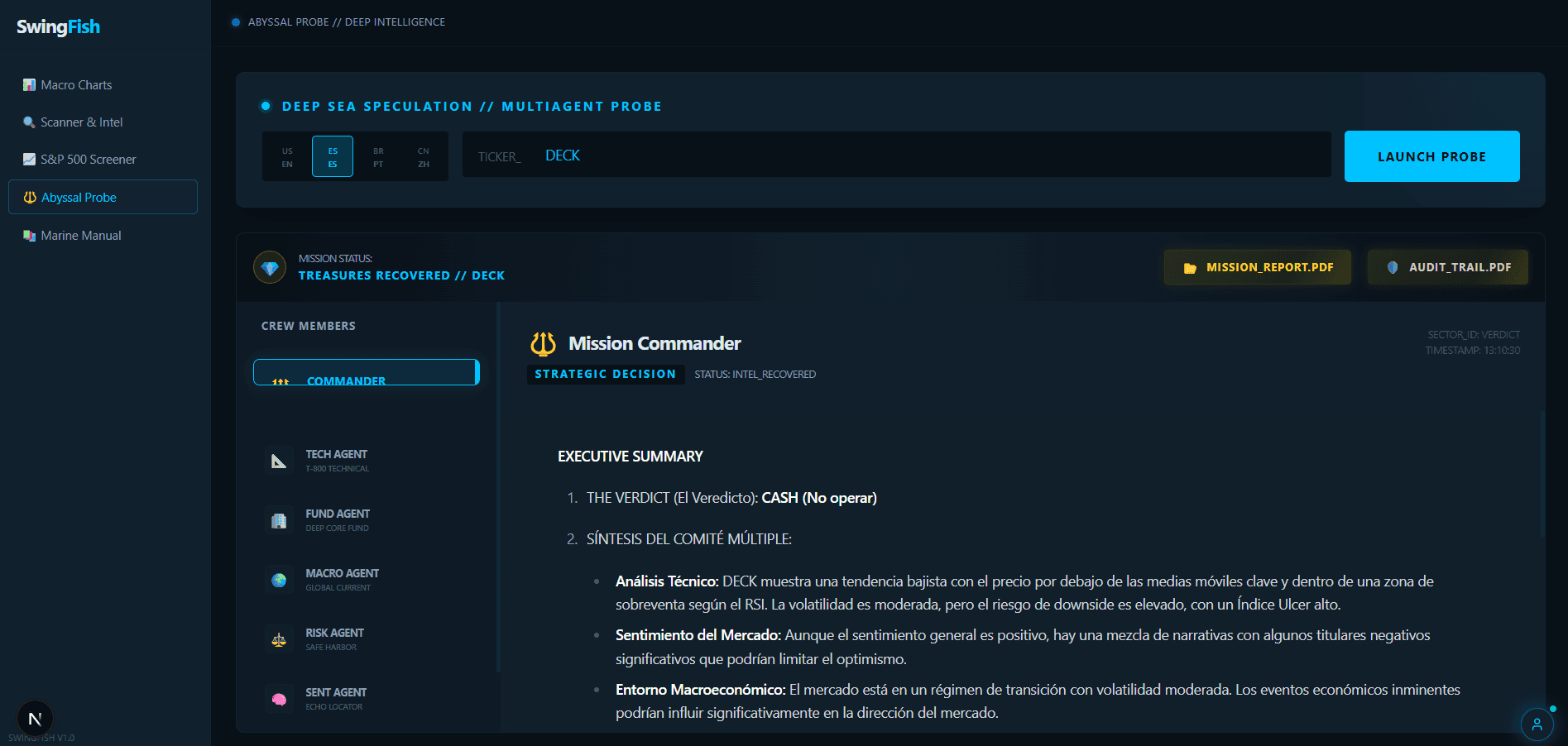The image size is (1568, 746).
Task: Download MISSION_REPORT.PDF
Action: (1258, 267)
